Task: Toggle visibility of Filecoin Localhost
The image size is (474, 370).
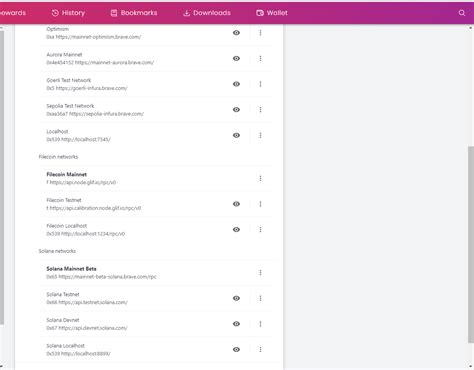Action: point(236,230)
